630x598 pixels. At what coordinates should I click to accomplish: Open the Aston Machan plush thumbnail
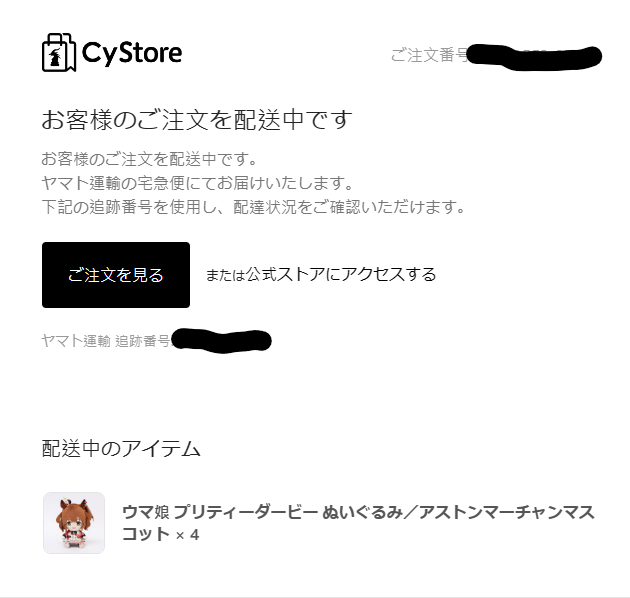pos(74,523)
